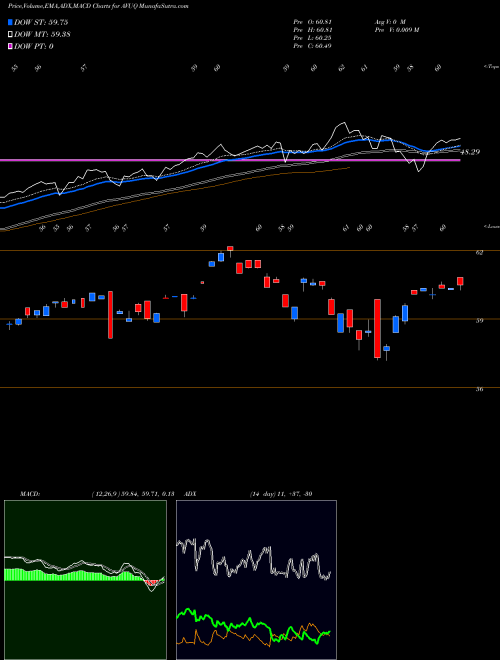This screenshot has width=500, height=660.
Task: Click the 'ADX' panel label
Action: click(190, 494)
